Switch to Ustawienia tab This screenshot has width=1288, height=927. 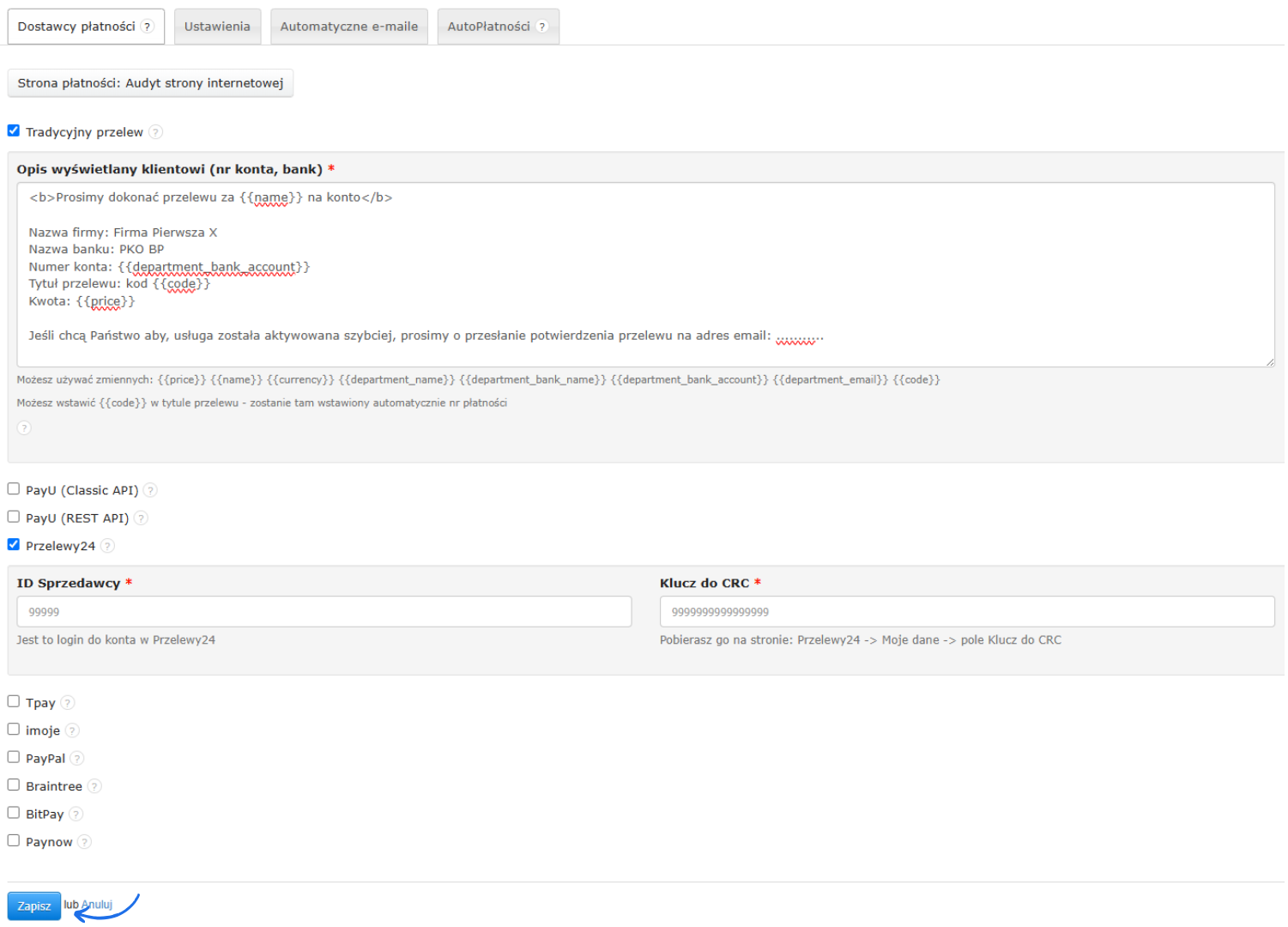217,27
